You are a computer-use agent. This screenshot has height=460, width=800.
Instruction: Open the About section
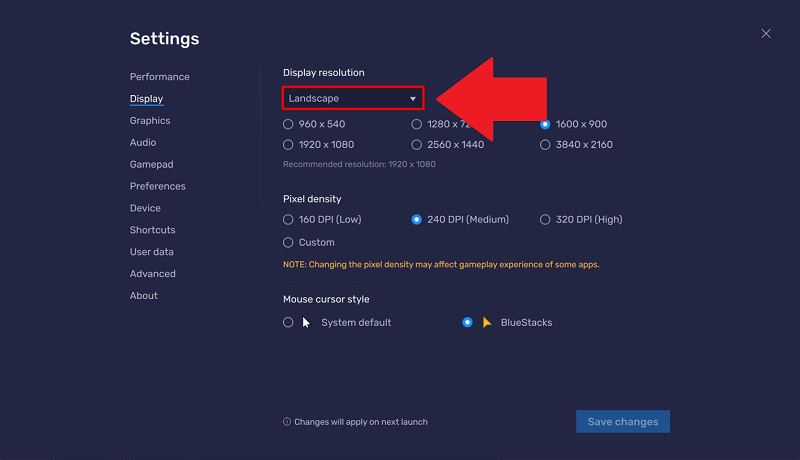[144, 296]
